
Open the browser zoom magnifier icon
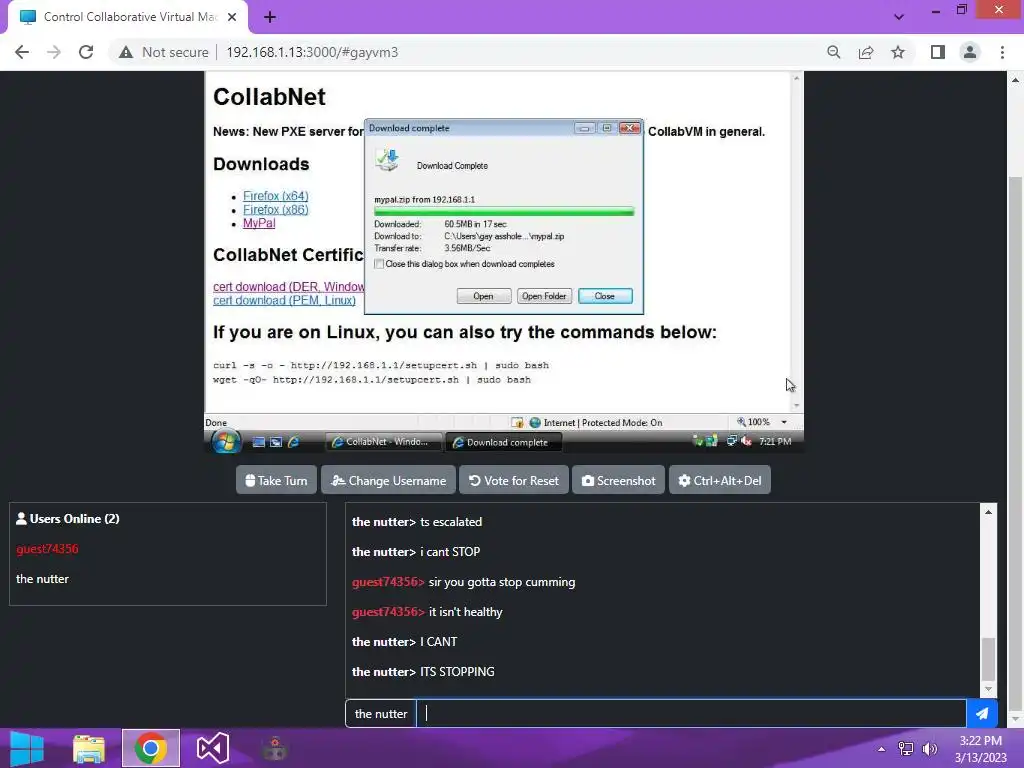833,52
